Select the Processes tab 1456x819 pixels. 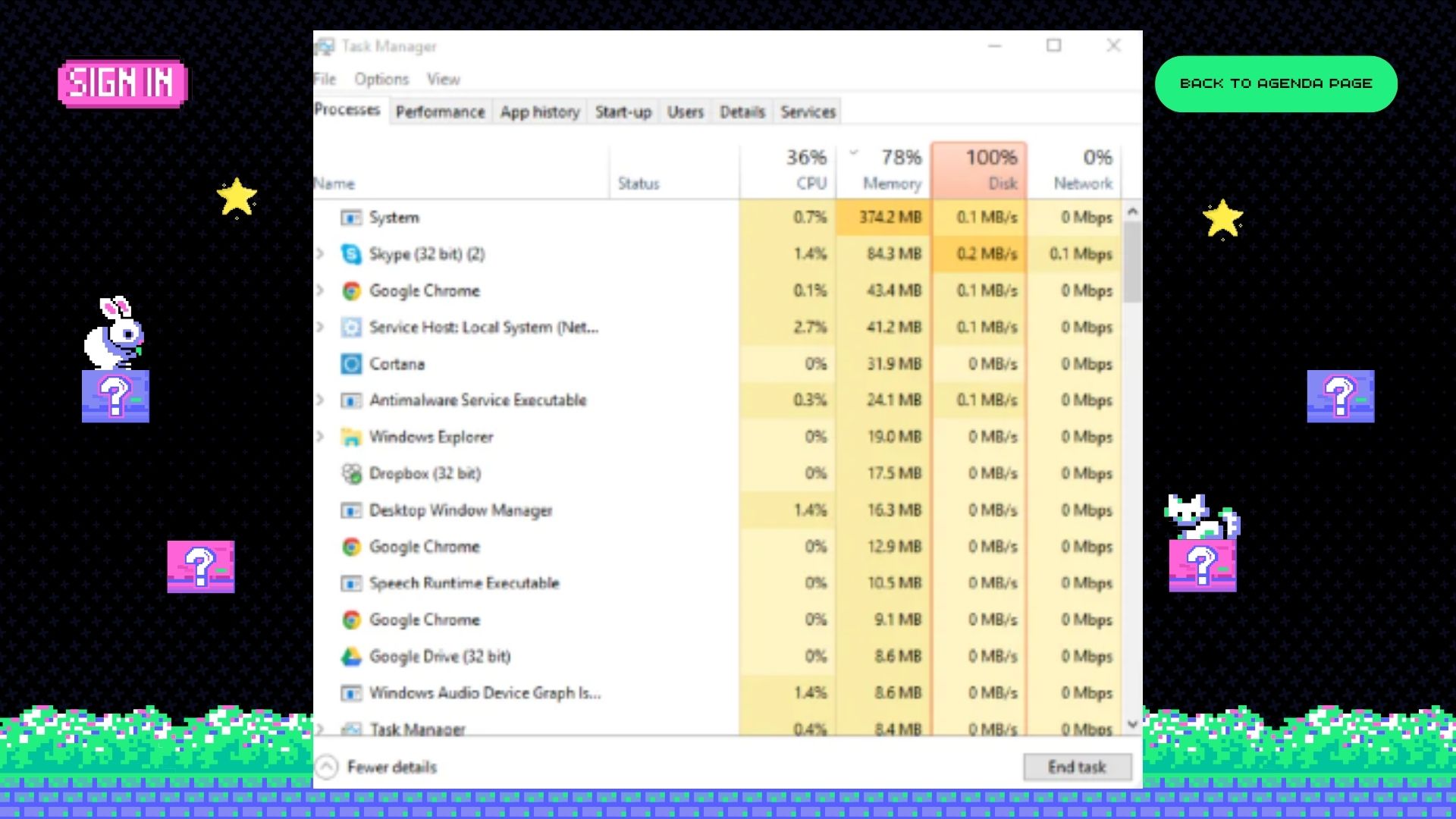click(347, 110)
